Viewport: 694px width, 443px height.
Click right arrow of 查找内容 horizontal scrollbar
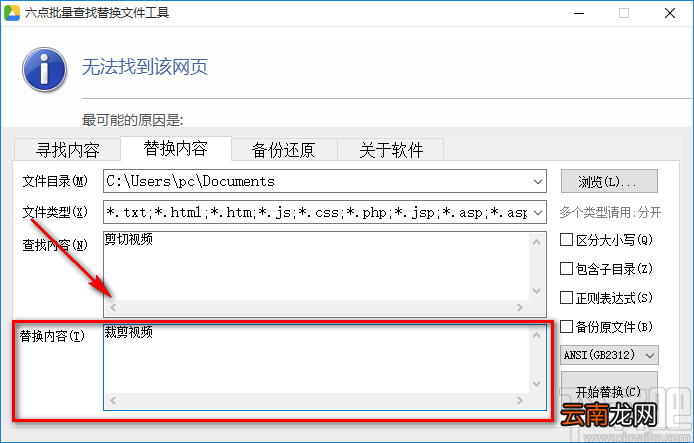tap(520, 307)
